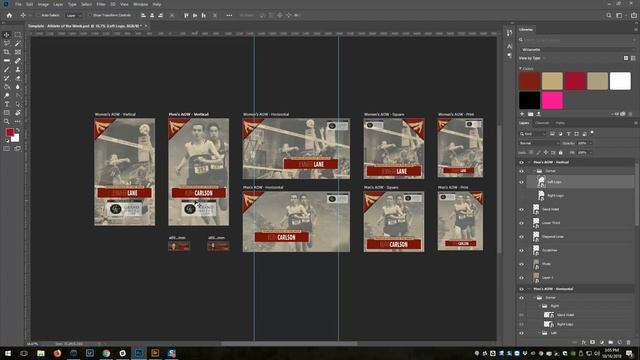
Task: Click the Women's AOW - Vertical artboard label
Action: tap(115, 115)
